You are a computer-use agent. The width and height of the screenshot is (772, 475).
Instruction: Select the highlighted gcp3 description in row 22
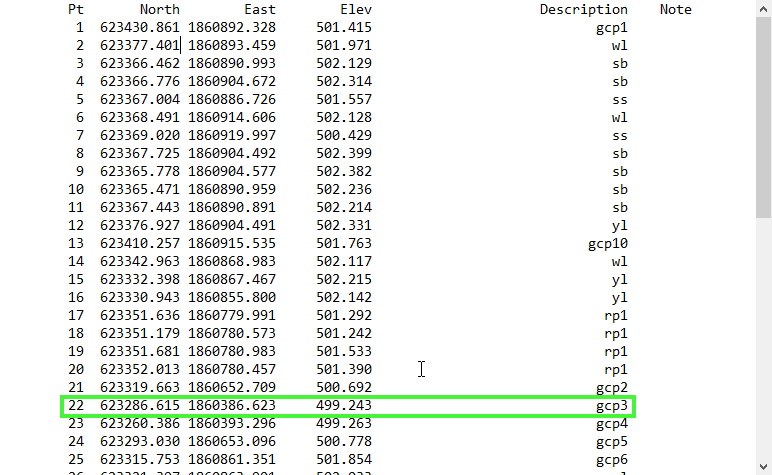(x=611, y=406)
